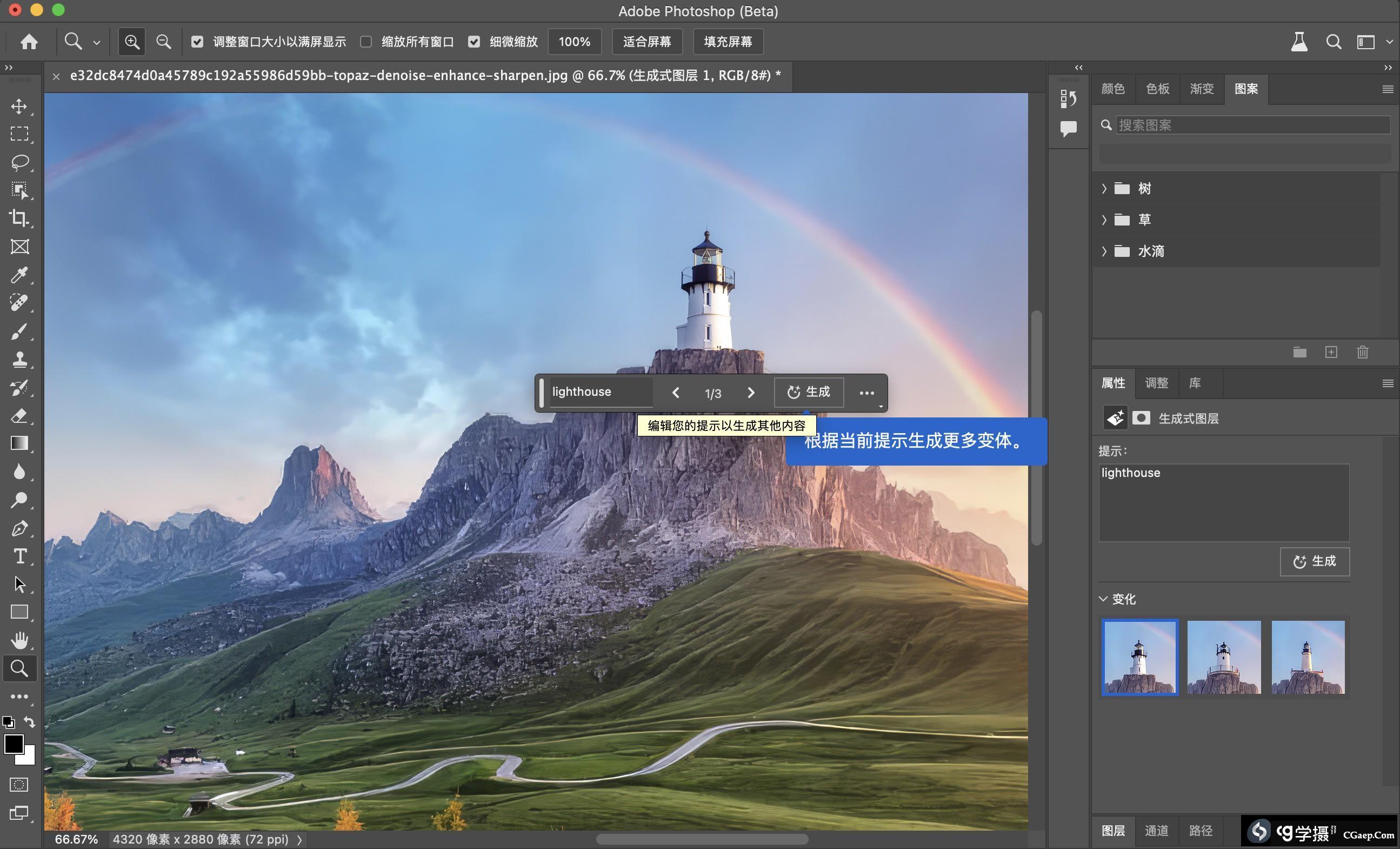Collapse the 变化 section
The height and width of the screenshot is (849, 1400).
[x=1103, y=599]
